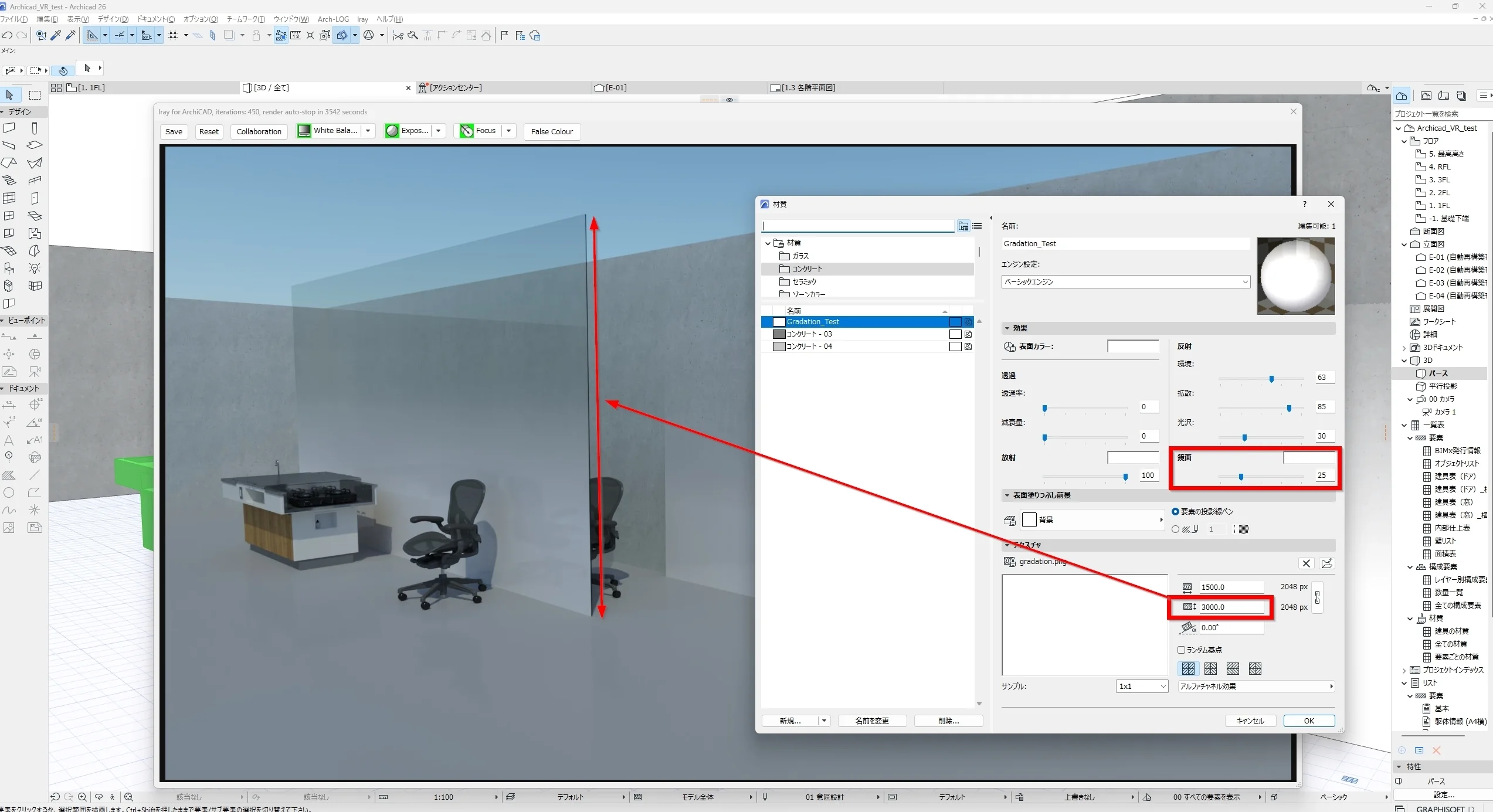The image size is (1493, 812).
Task: Open the アルファチャネル効果 dropdown
Action: point(1256,686)
